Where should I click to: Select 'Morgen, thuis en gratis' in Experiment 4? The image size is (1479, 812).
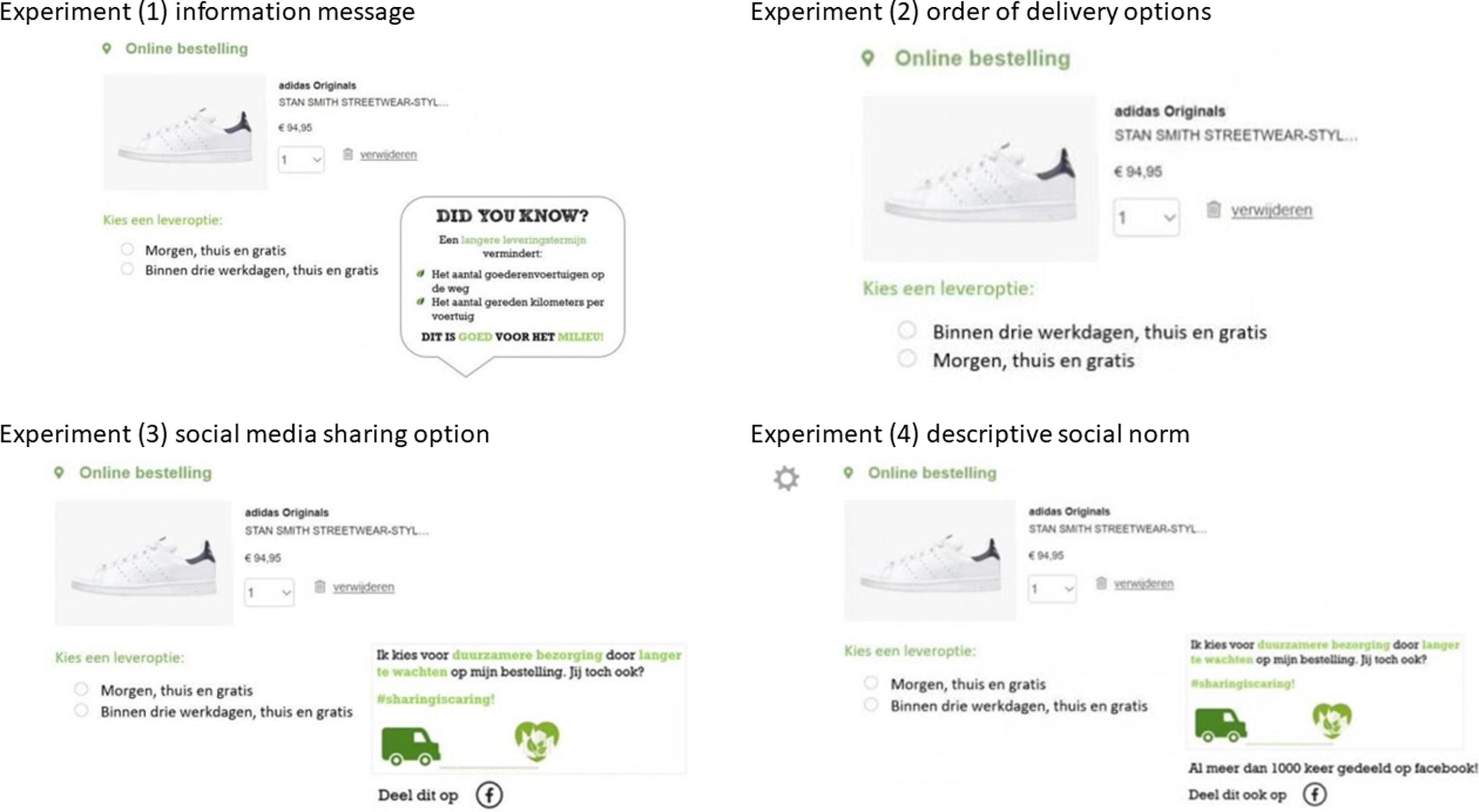coord(871,683)
